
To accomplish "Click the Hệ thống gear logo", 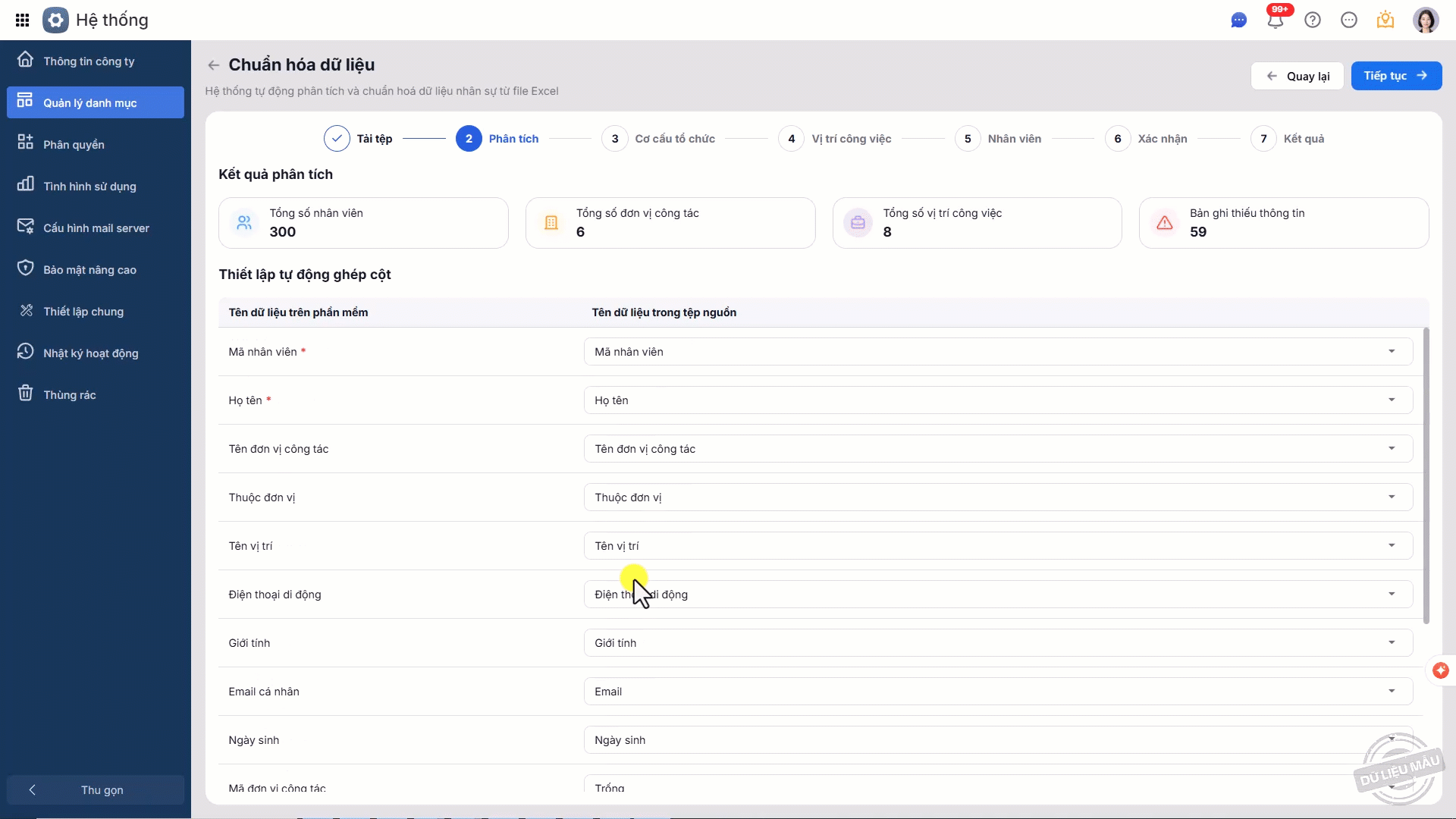I will (x=55, y=20).
